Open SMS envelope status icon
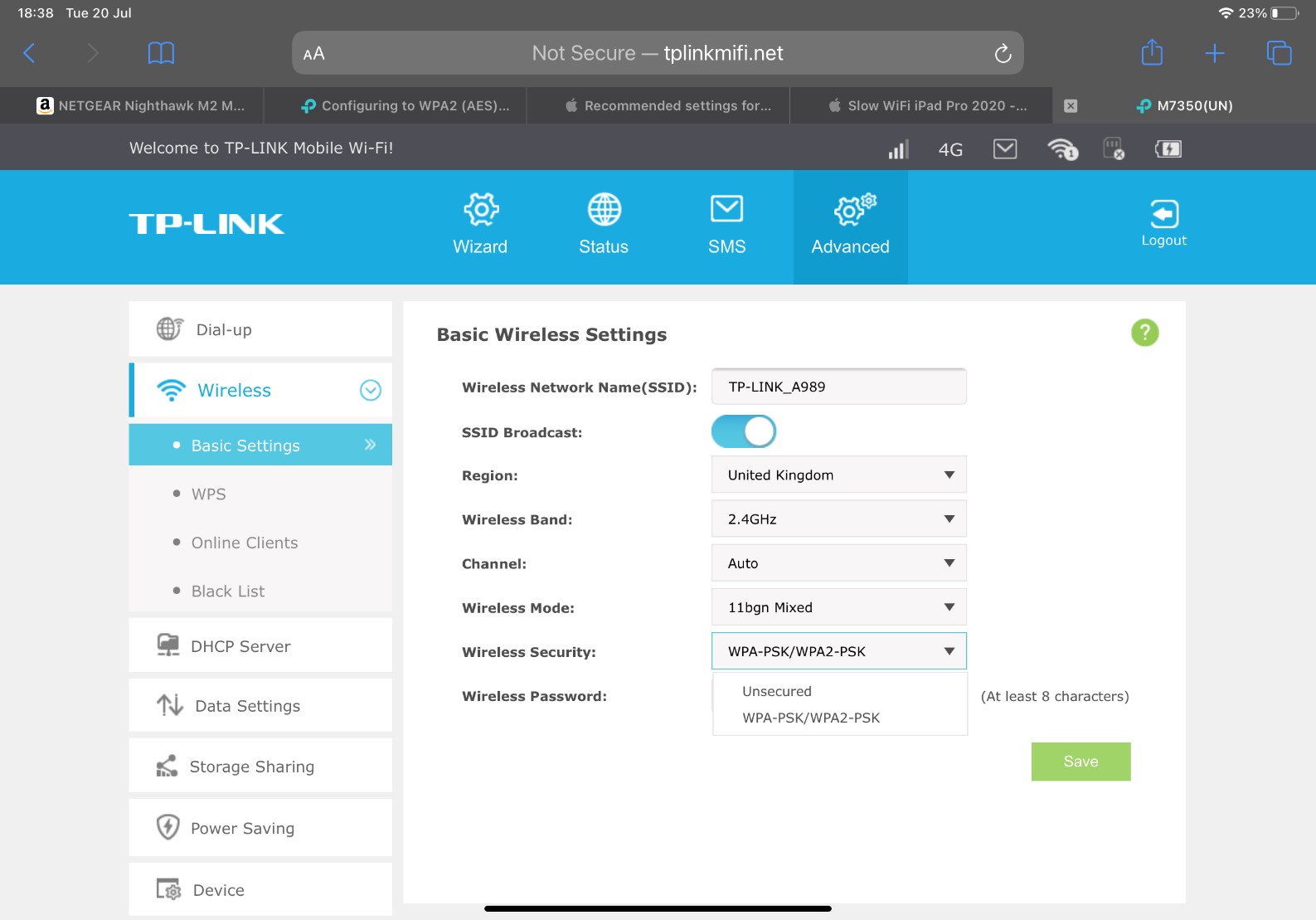Viewport: 1316px width, 920px height. point(1005,149)
